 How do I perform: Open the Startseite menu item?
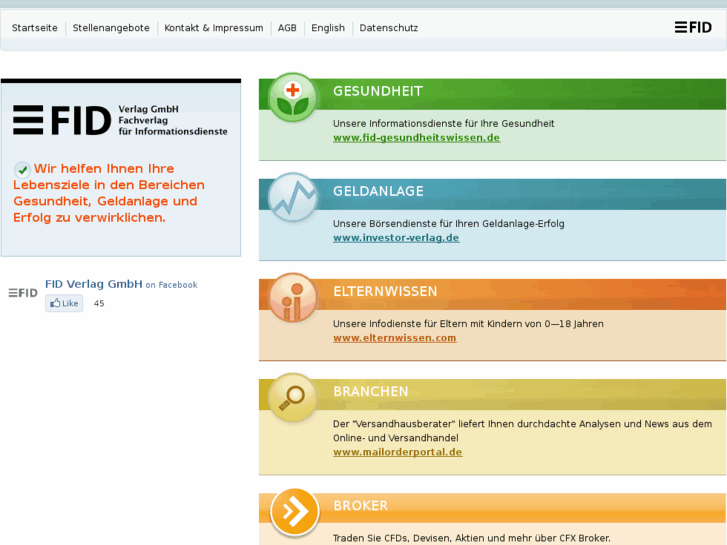tap(35, 28)
